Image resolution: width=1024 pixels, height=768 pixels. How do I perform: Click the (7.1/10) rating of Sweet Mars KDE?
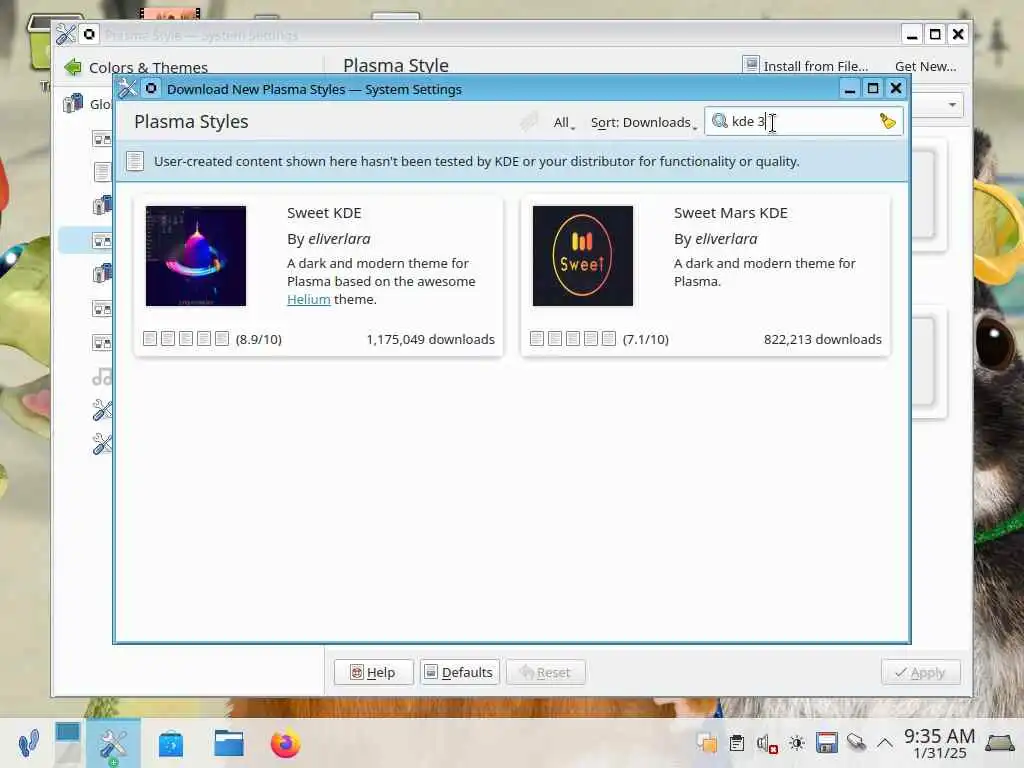pos(646,340)
